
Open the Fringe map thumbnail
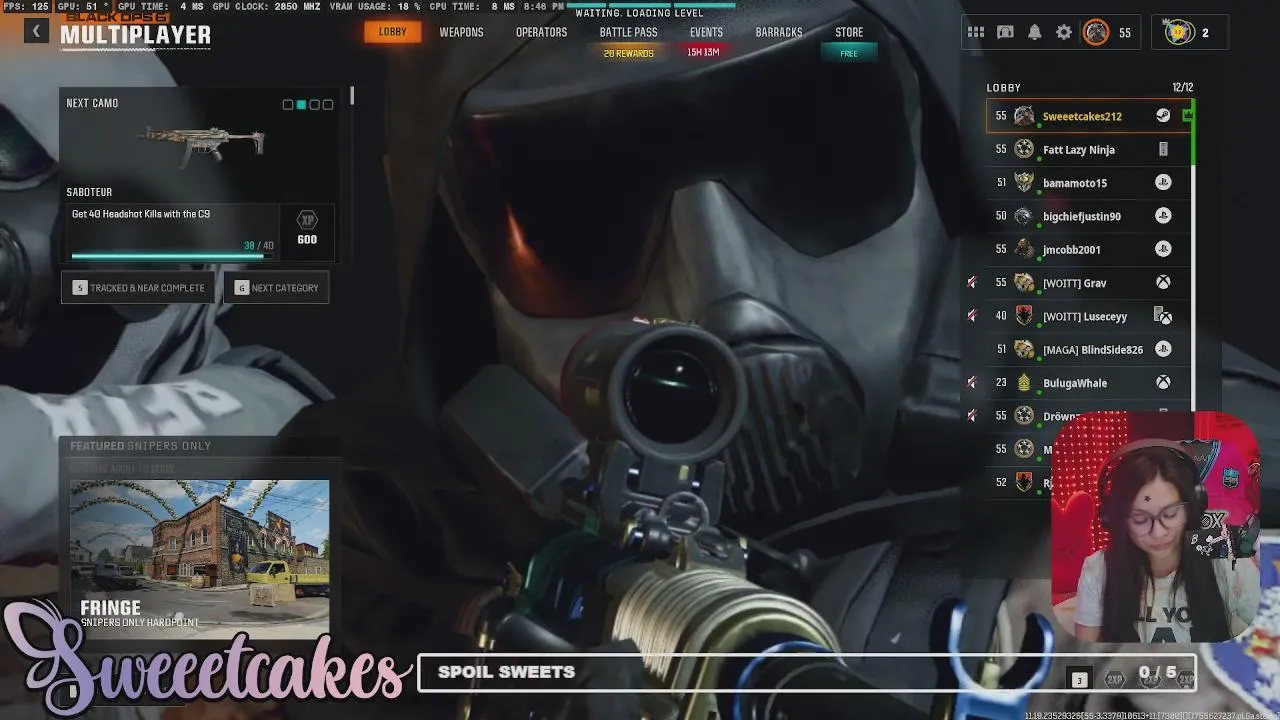click(x=200, y=558)
